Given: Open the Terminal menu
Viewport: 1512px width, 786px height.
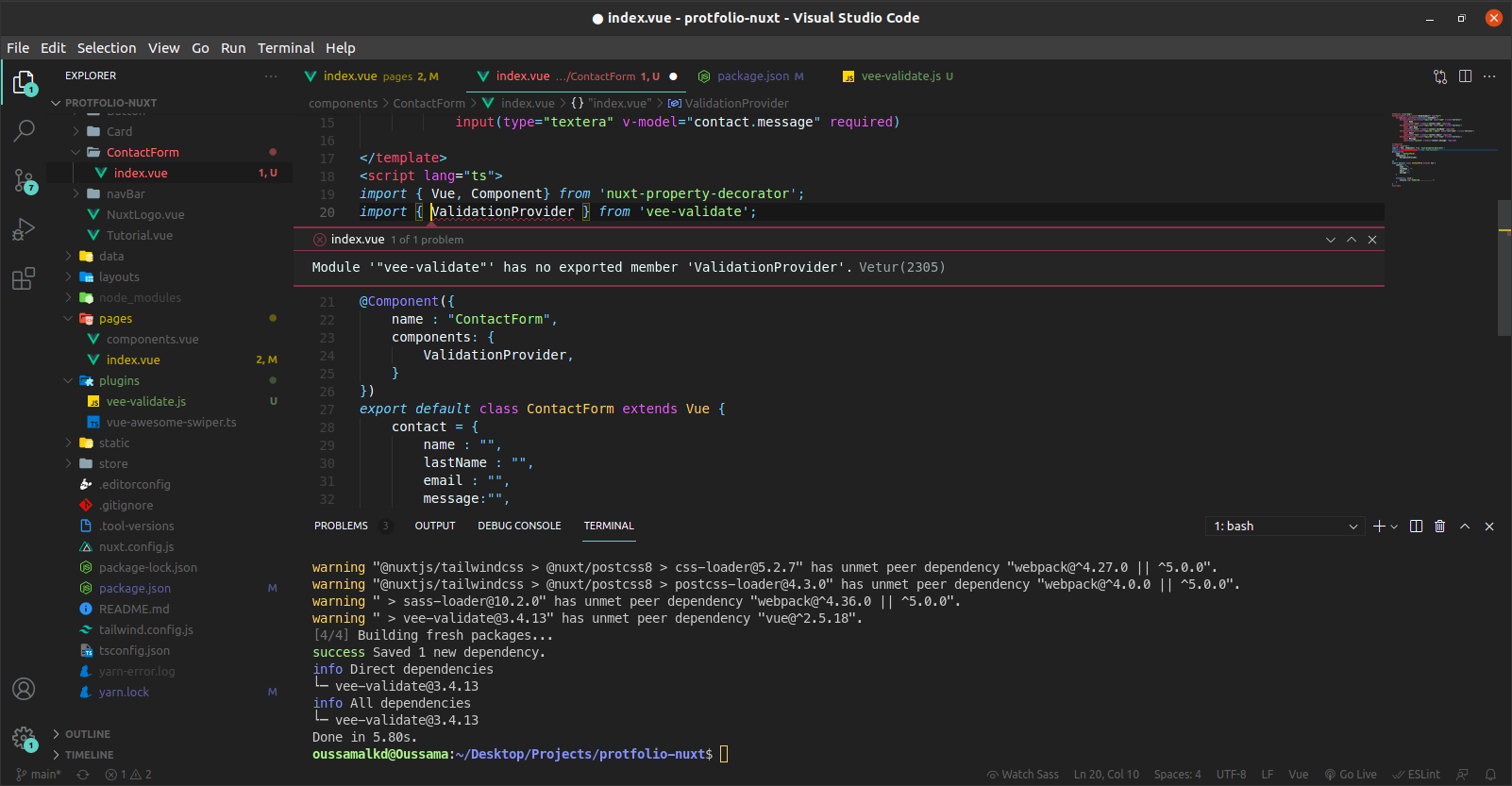Looking at the screenshot, I should click(286, 48).
